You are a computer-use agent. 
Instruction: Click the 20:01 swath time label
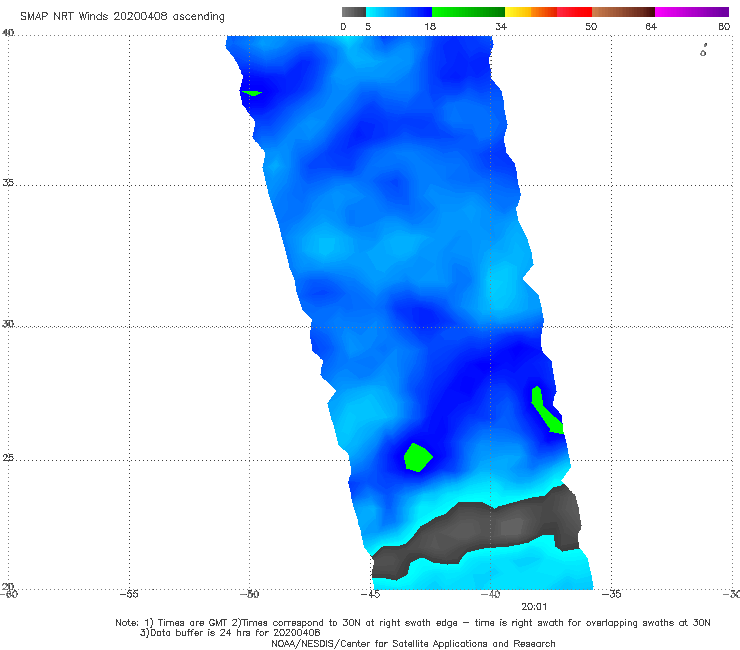pyautogui.click(x=534, y=607)
